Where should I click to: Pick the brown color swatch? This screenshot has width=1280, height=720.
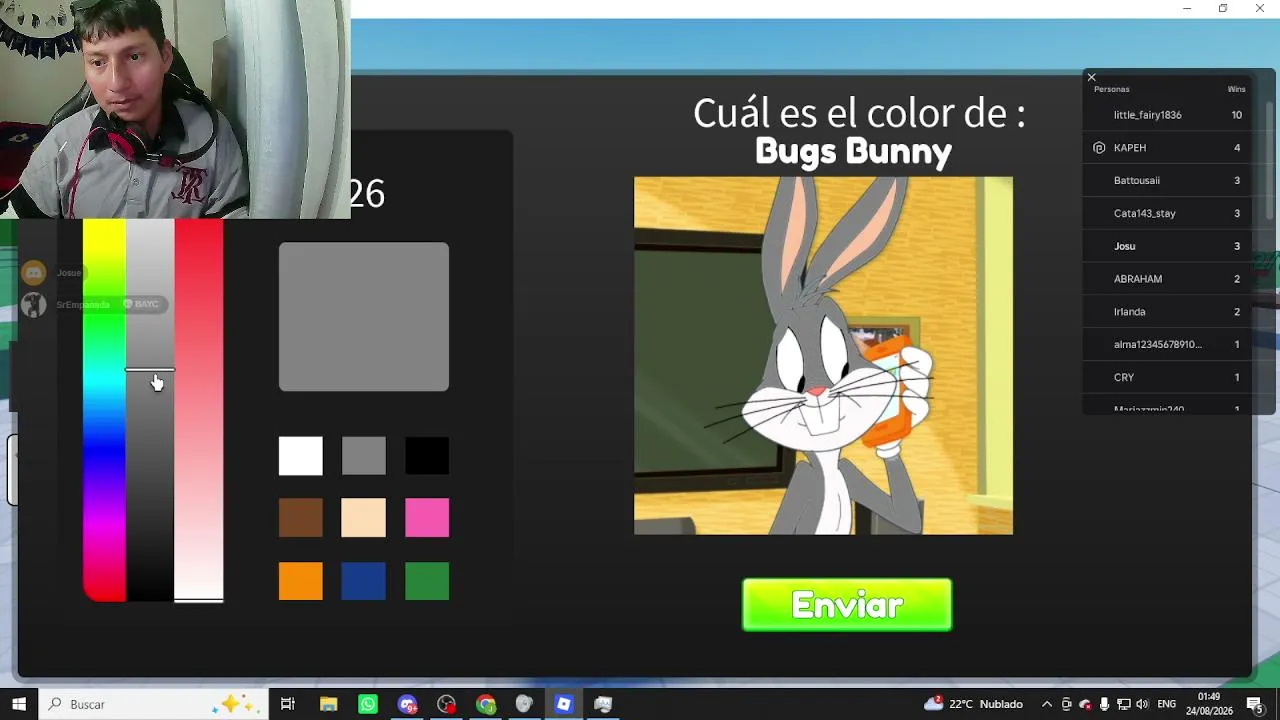301,518
